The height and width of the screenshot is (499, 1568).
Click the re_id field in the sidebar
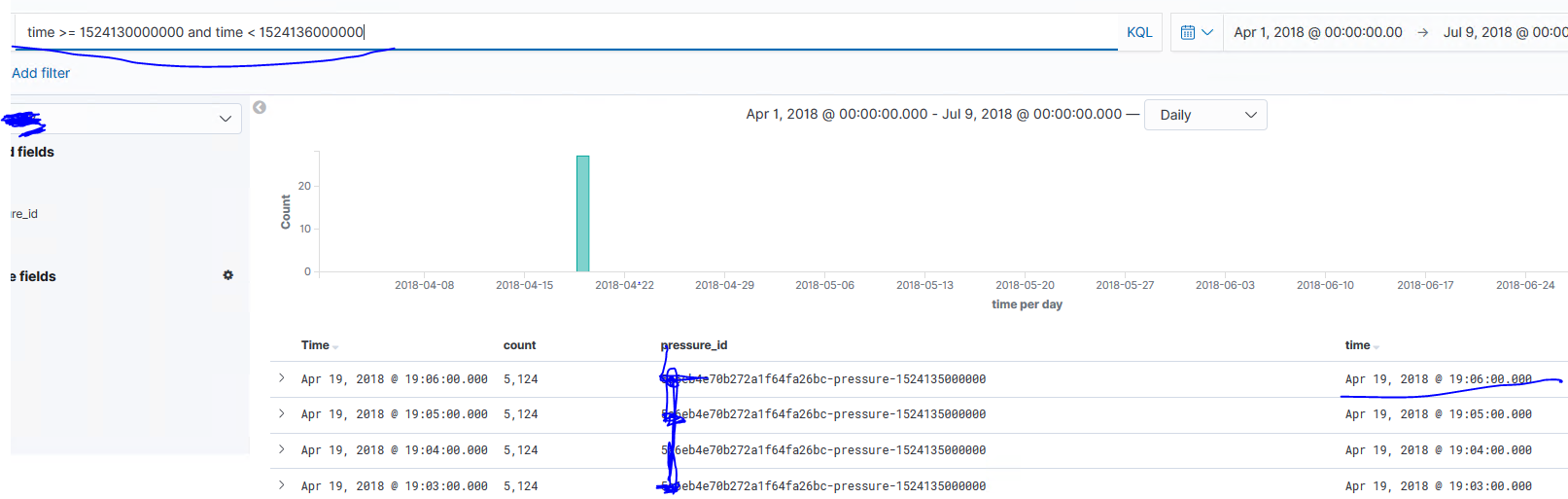pyautogui.click(x=24, y=214)
